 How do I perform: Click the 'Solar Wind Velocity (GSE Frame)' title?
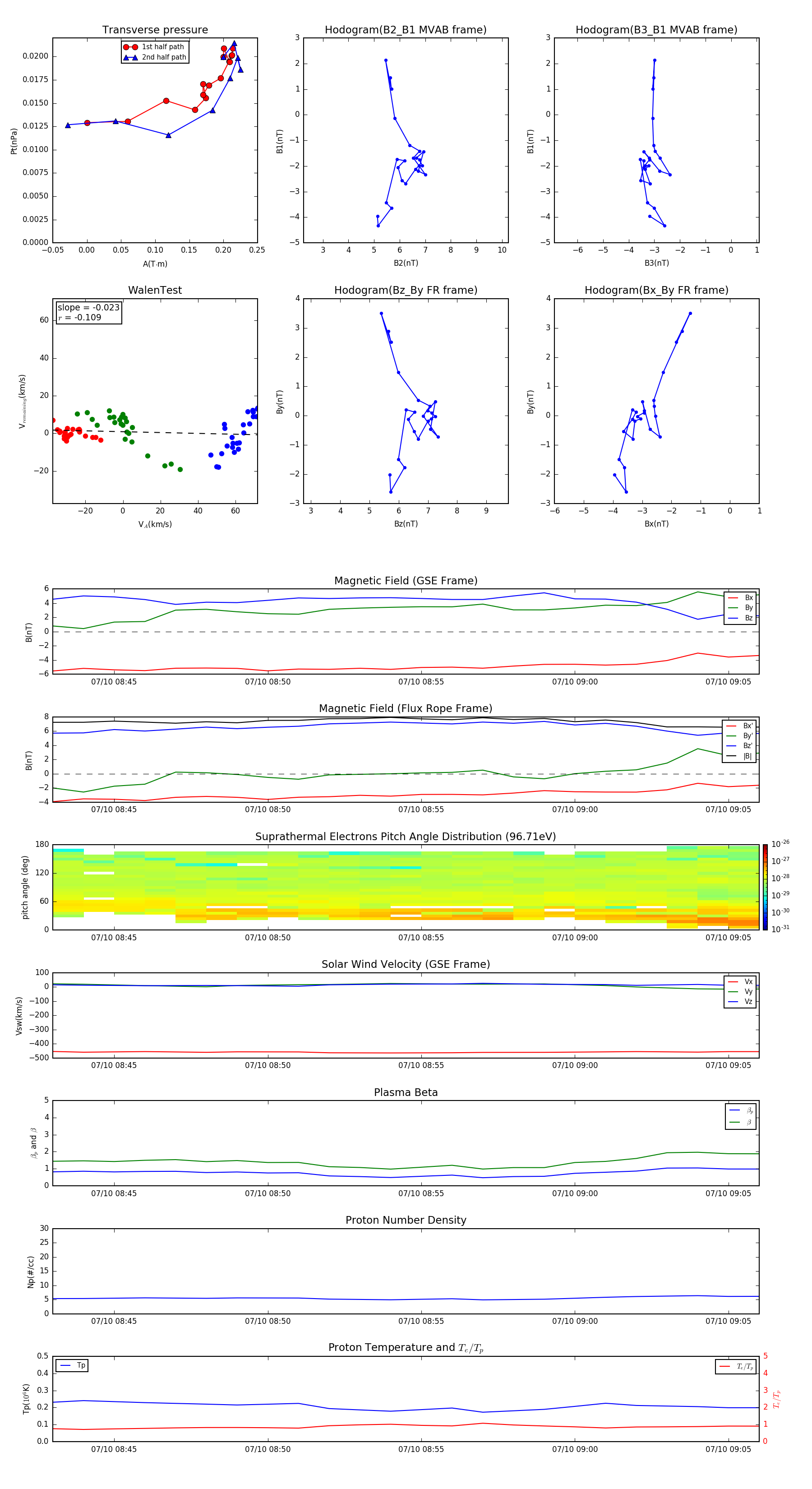click(x=406, y=964)
